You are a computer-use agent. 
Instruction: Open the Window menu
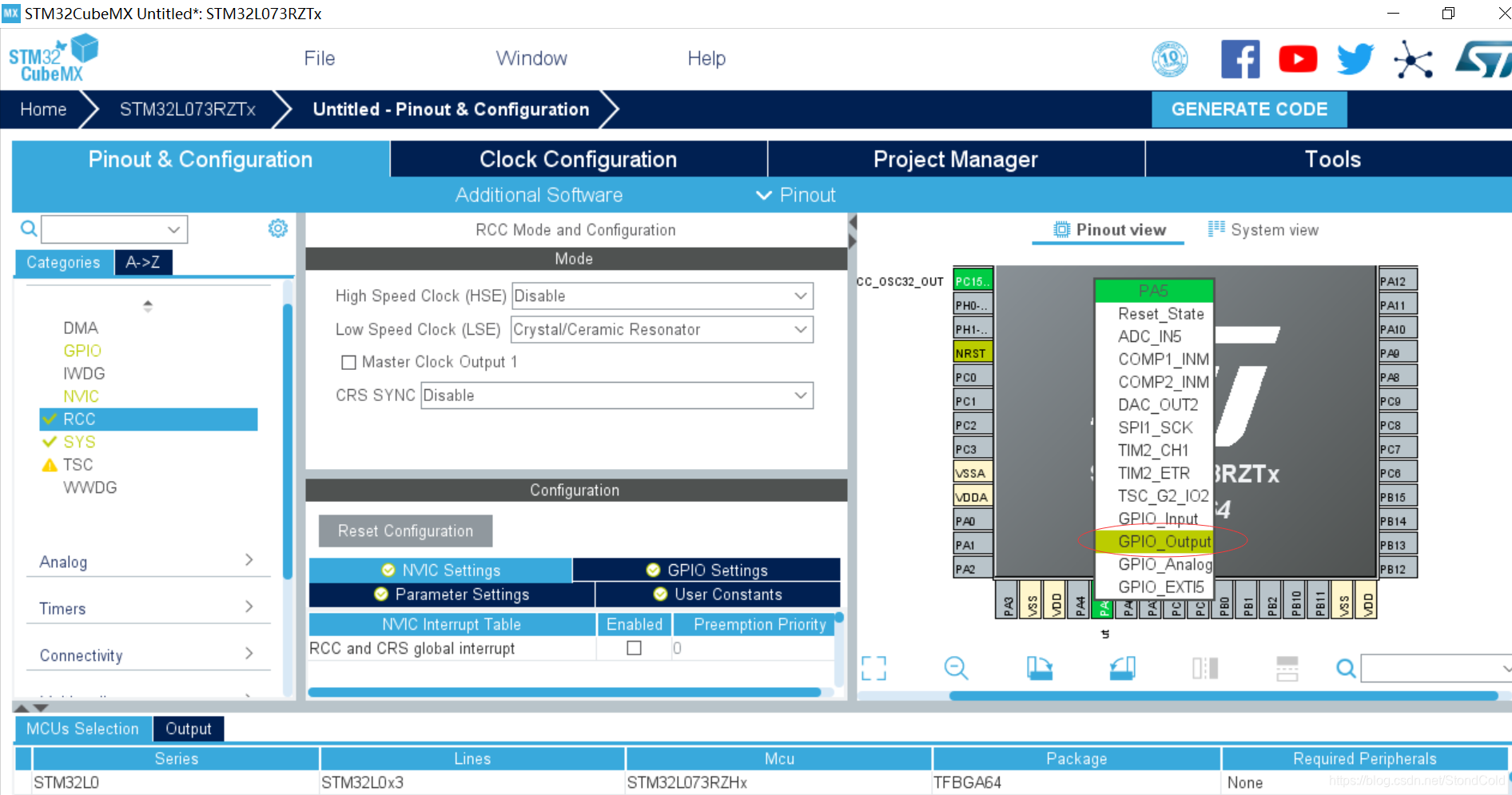[x=531, y=58]
